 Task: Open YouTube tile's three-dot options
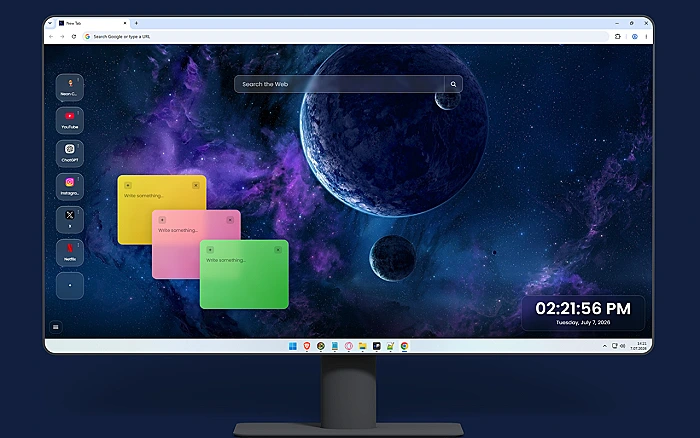point(79,113)
